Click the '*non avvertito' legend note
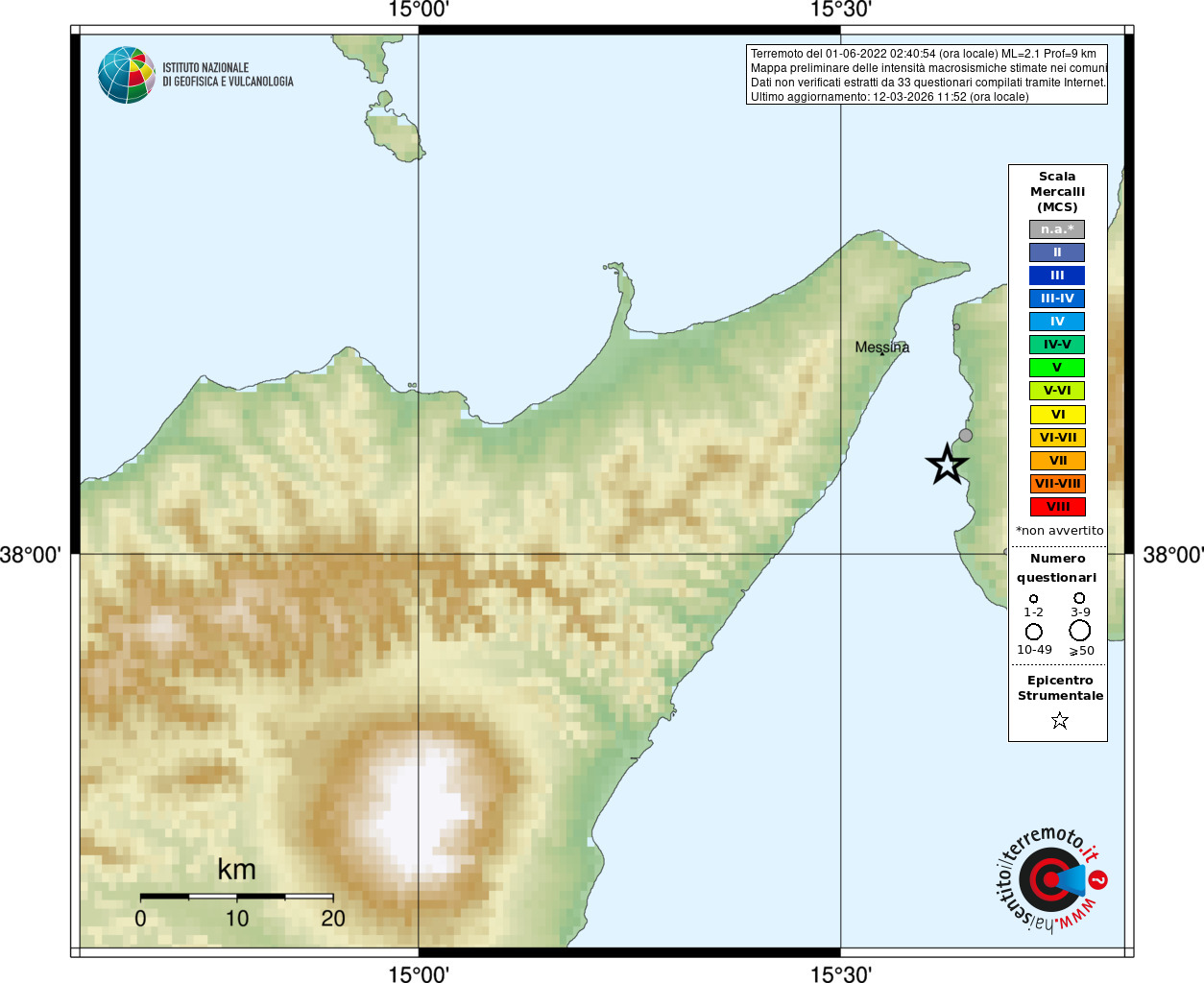The height and width of the screenshot is (983, 1204). pos(1060,531)
